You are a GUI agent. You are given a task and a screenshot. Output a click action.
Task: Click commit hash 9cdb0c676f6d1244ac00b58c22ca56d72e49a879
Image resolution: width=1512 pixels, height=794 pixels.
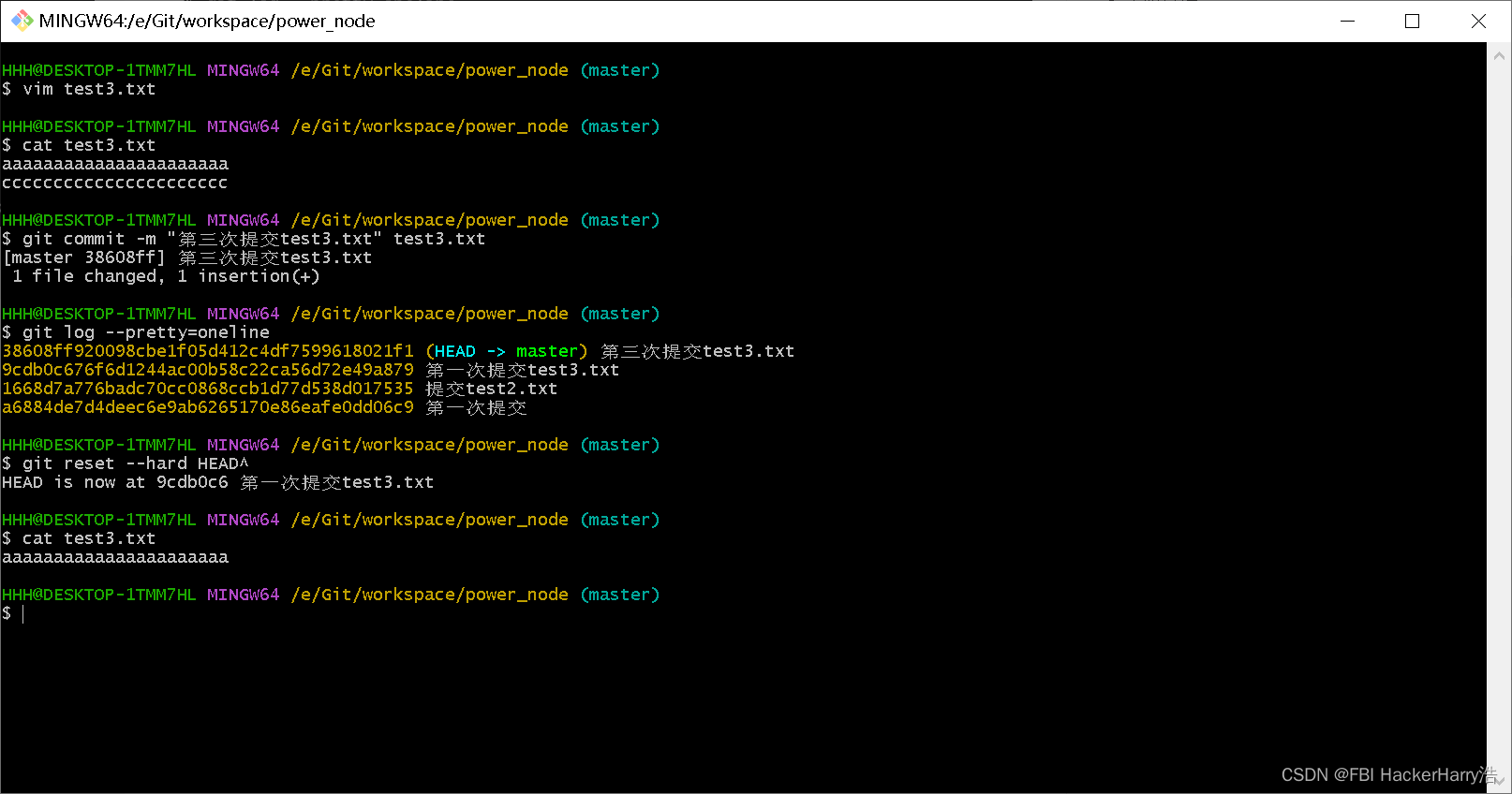208,370
